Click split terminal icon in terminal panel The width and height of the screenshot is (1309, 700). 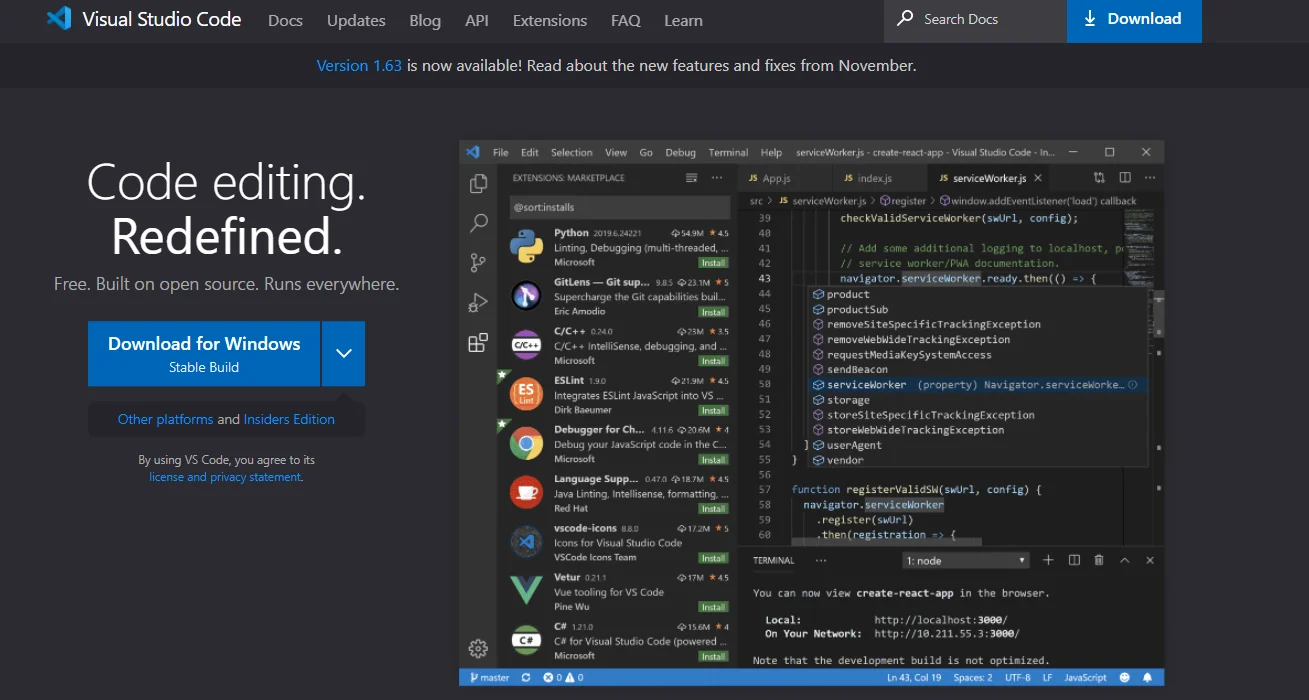pyautogui.click(x=1074, y=560)
